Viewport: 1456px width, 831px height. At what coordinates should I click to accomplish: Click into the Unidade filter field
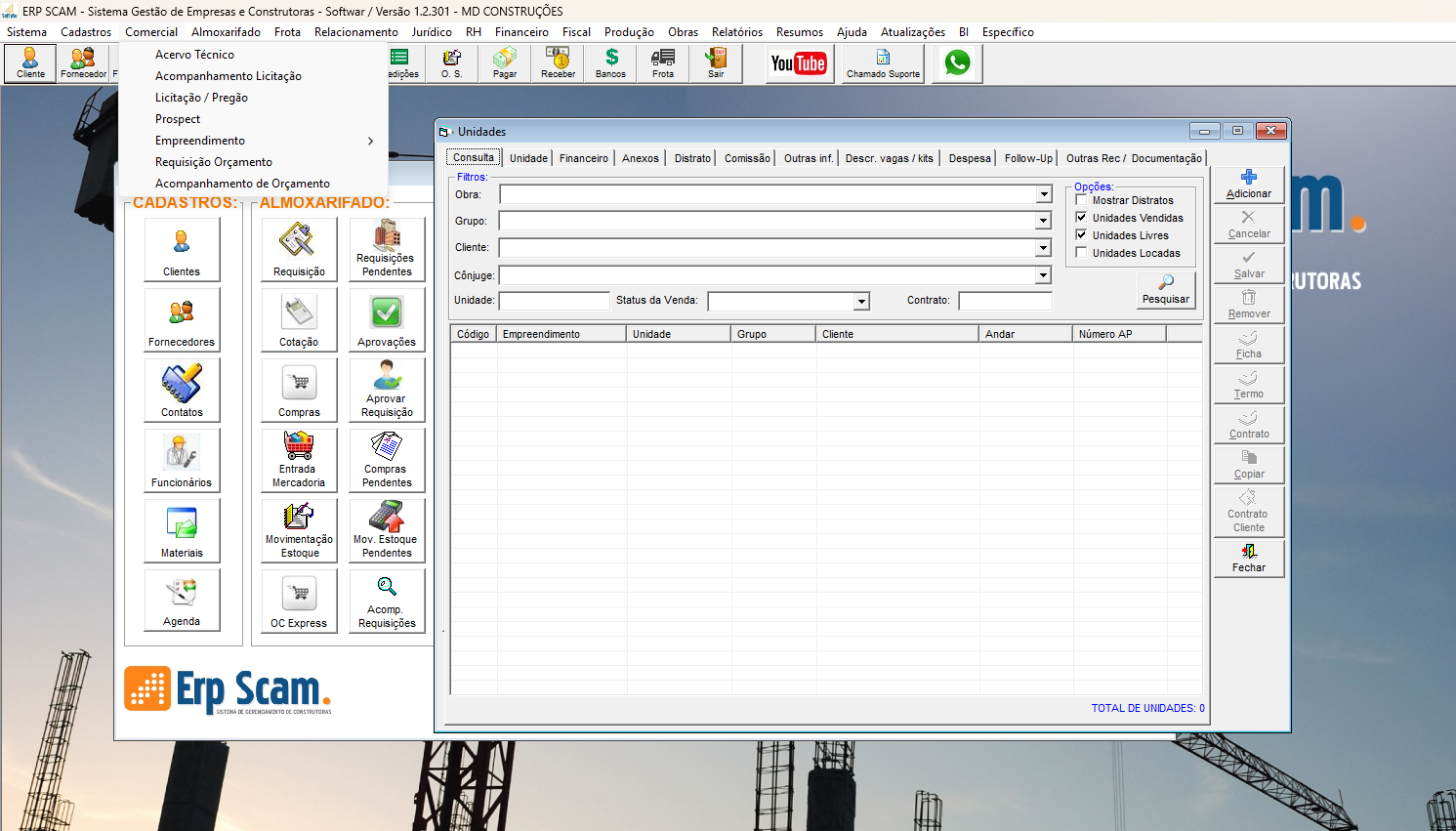tap(555, 301)
